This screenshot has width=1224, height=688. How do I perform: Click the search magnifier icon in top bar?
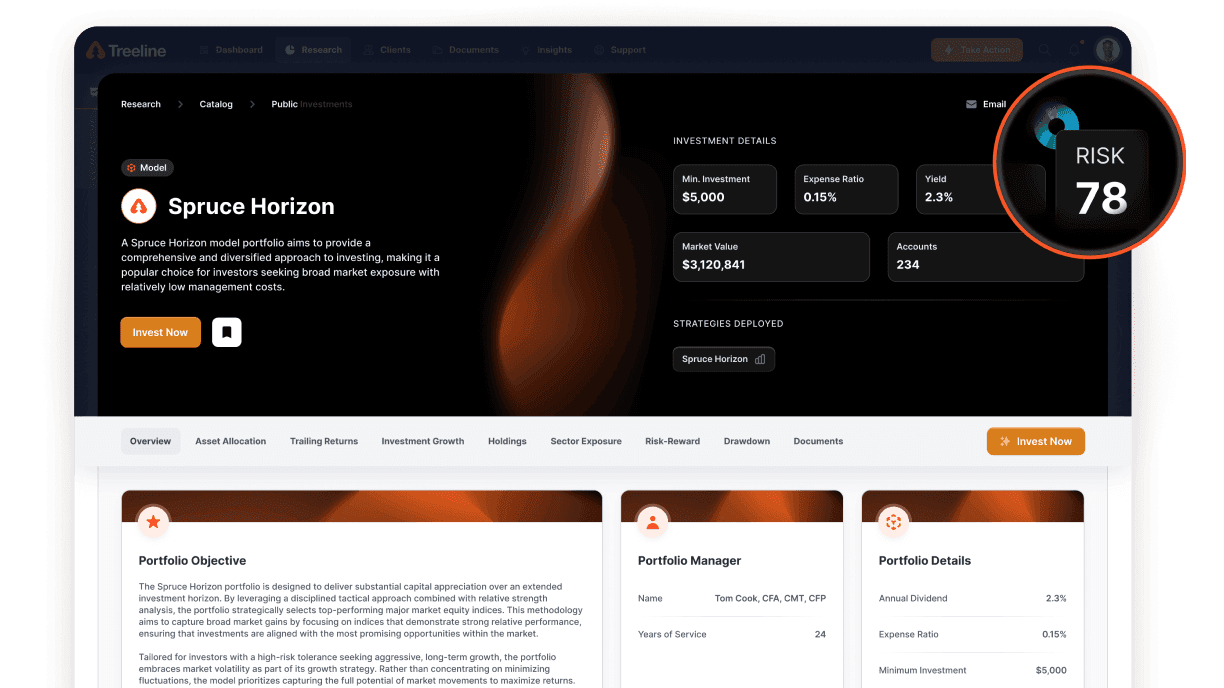[1044, 50]
